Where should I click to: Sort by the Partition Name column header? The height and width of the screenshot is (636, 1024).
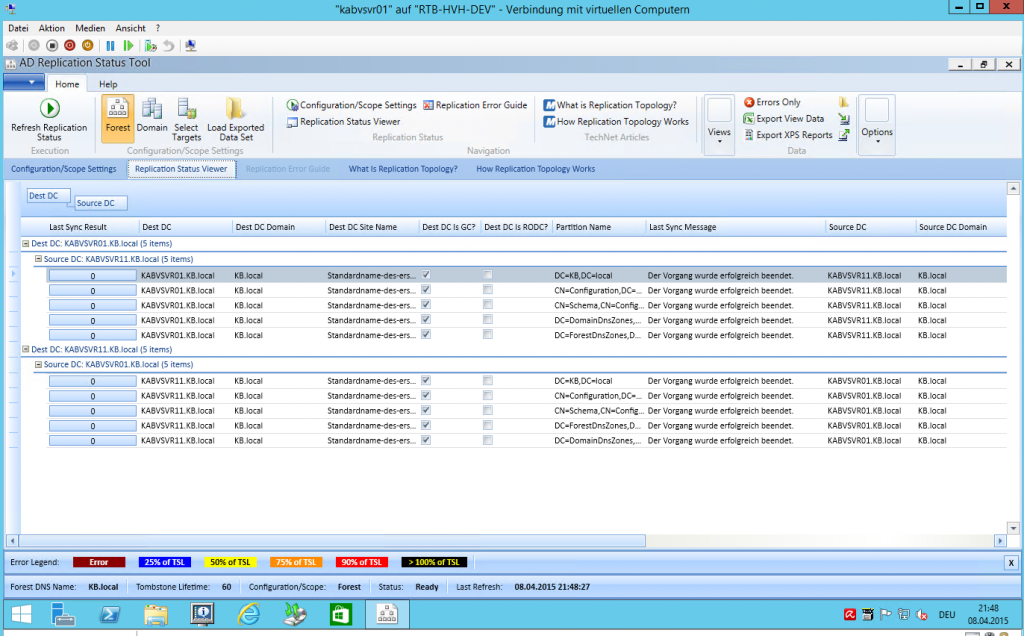[x=599, y=227]
